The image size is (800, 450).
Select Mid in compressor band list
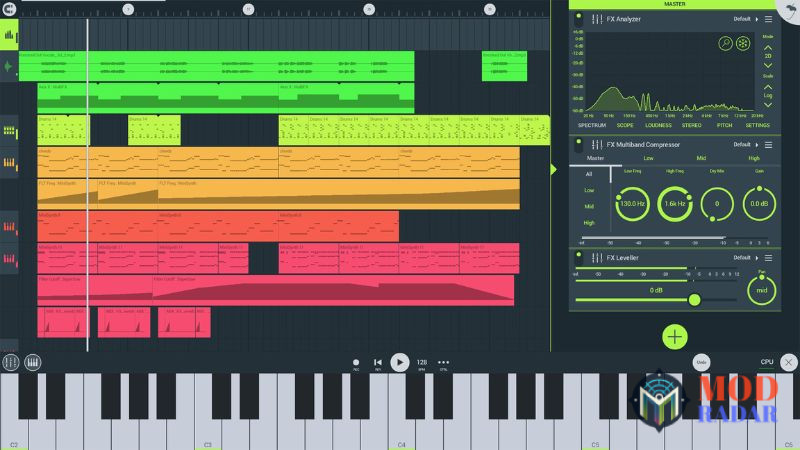point(589,207)
